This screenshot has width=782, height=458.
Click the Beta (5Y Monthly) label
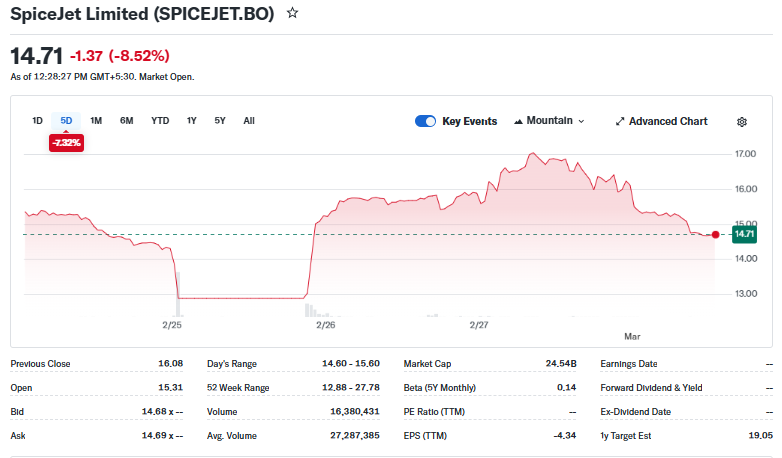(x=439, y=388)
